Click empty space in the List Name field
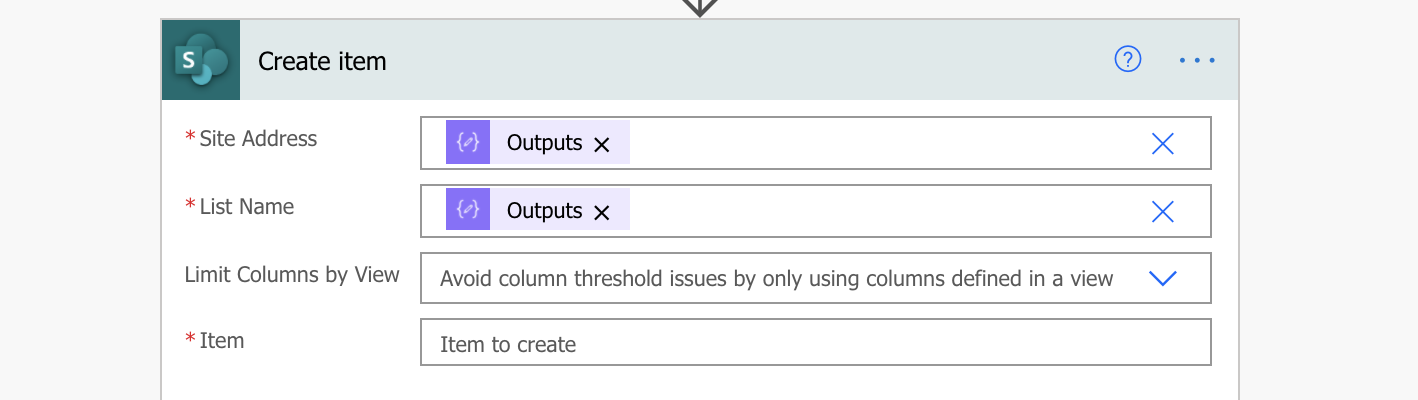This screenshot has width=1418, height=400. click(880, 211)
